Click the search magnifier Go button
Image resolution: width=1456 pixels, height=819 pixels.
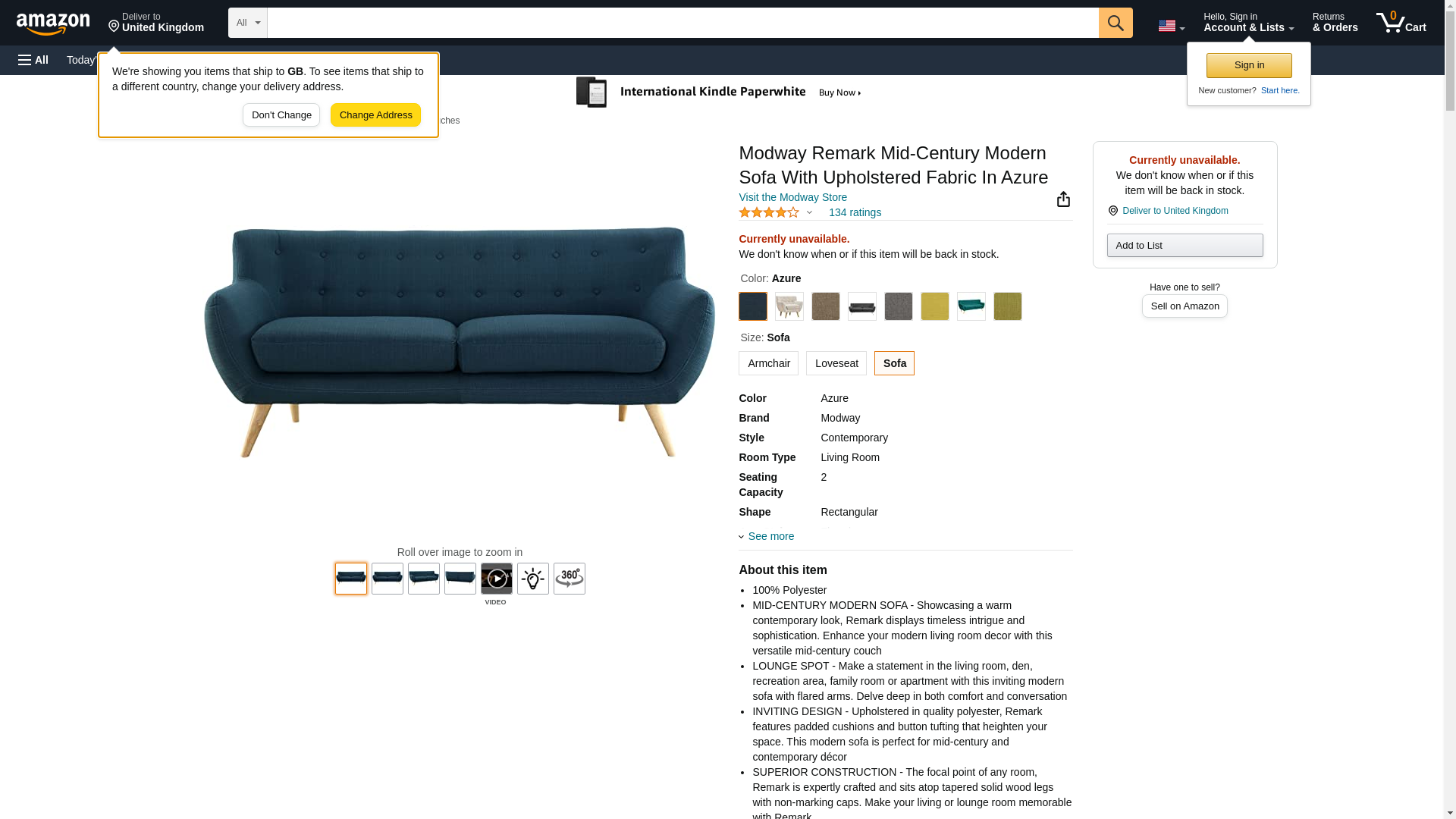tap(1116, 23)
